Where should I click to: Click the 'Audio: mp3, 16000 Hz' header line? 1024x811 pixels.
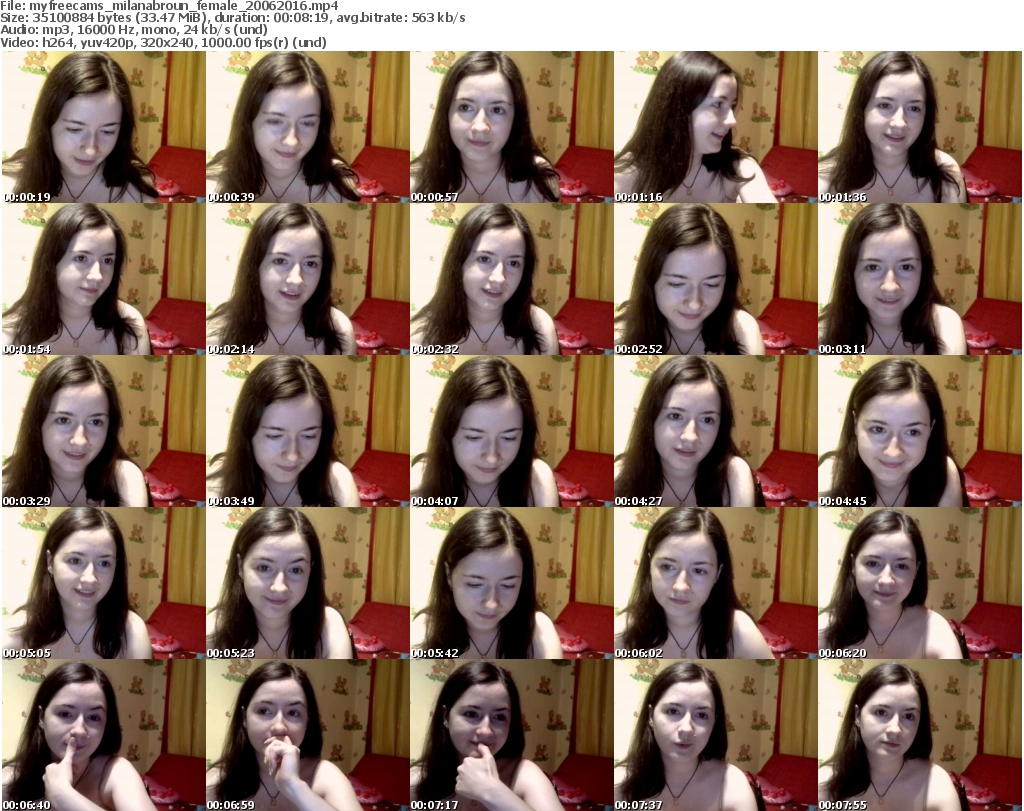134,30
